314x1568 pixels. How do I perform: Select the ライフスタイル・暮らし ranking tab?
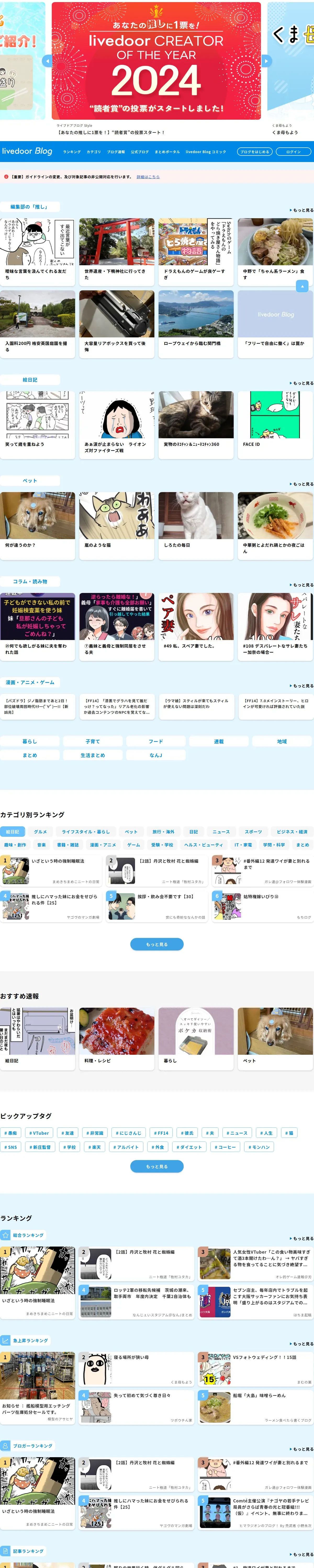point(86,832)
